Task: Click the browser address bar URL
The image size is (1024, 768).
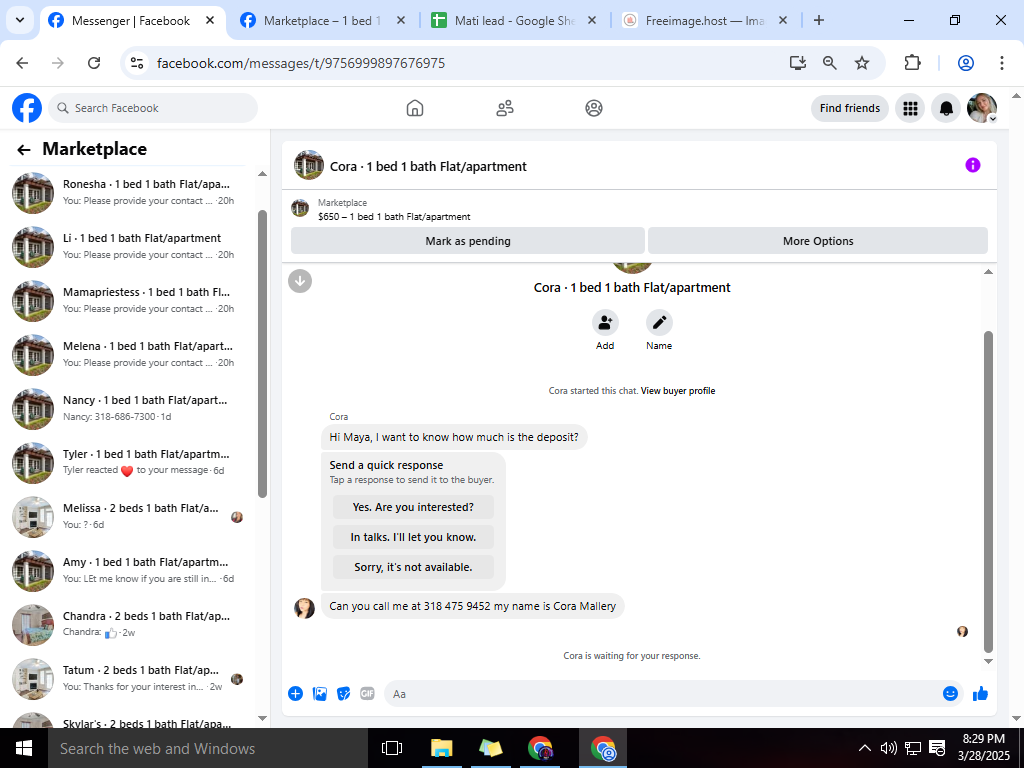Action: [x=301, y=63]
